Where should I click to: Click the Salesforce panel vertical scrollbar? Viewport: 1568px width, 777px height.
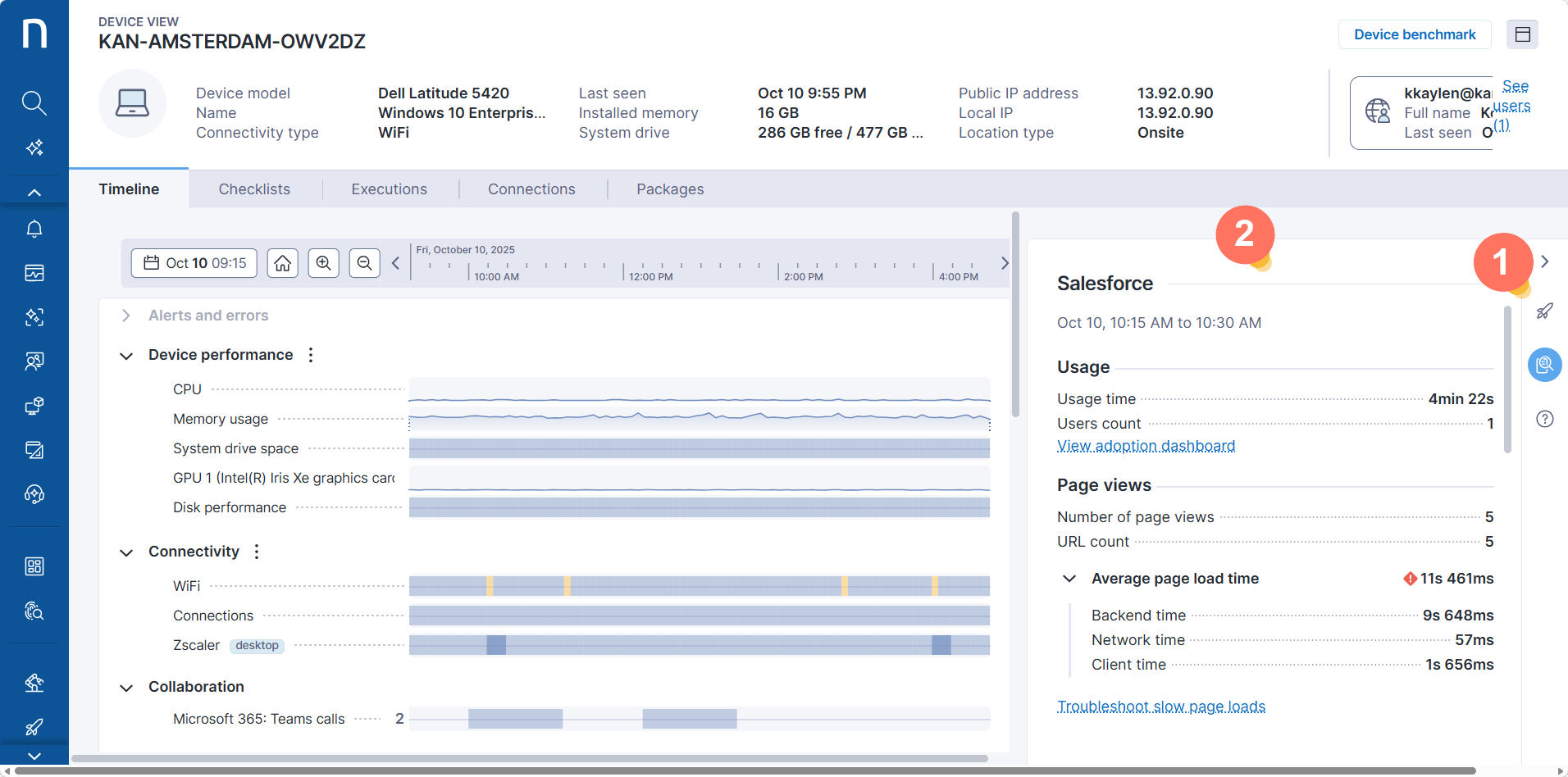pyautogui.click(x=1507, y=379)
